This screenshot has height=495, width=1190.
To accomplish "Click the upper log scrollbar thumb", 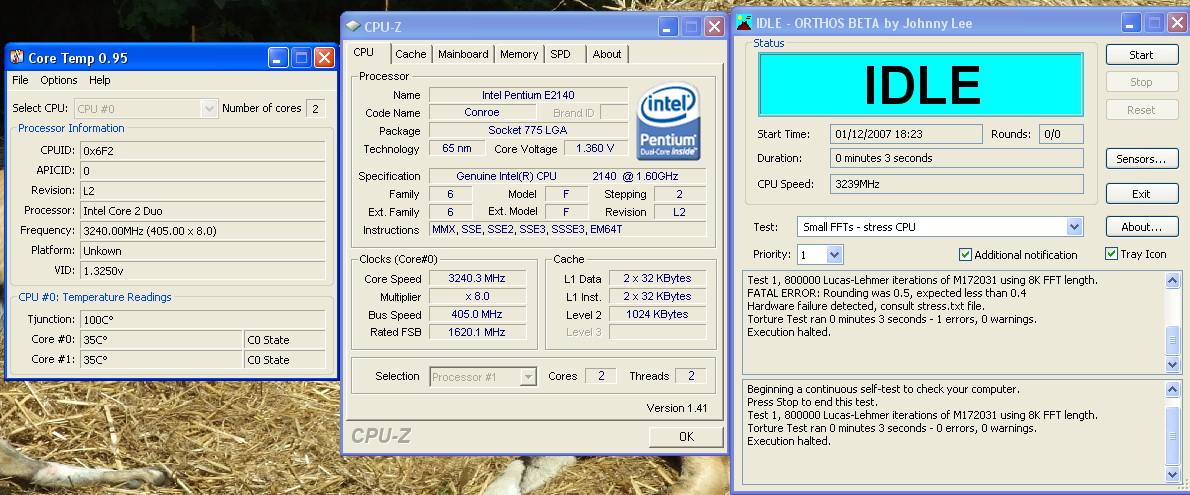I will tap(1173, 339).
